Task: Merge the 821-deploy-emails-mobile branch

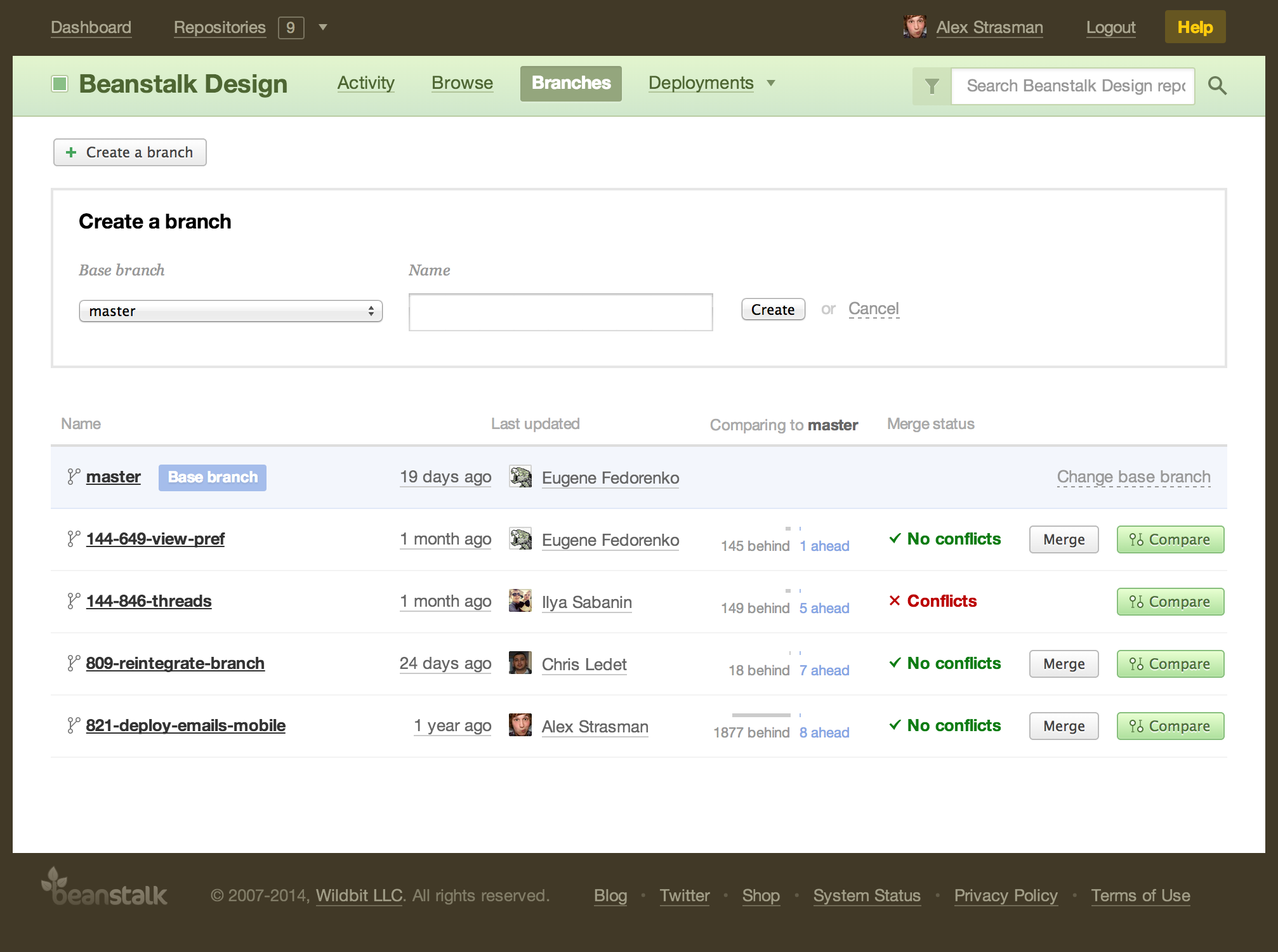Action: click(x=1064, y=726)
